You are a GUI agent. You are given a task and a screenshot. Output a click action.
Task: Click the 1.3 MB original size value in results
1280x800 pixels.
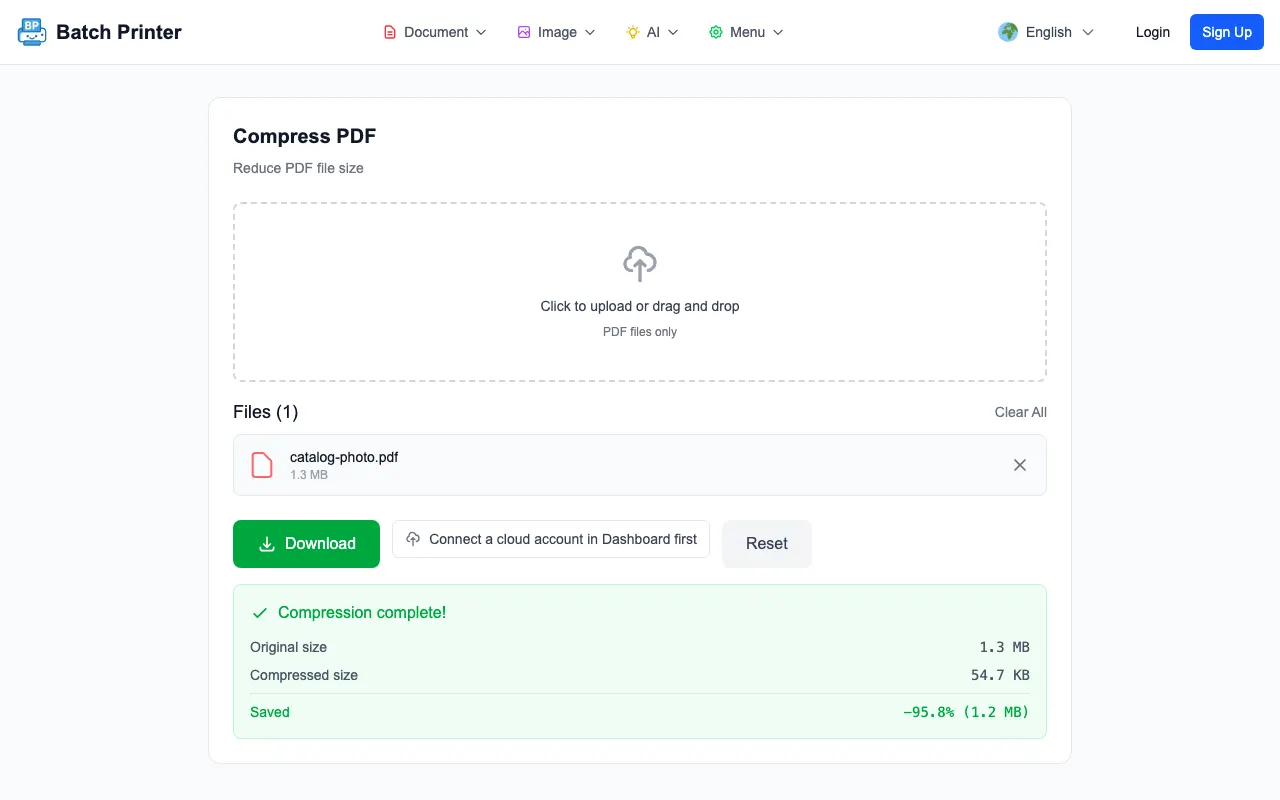click(x=1005, y=647)
